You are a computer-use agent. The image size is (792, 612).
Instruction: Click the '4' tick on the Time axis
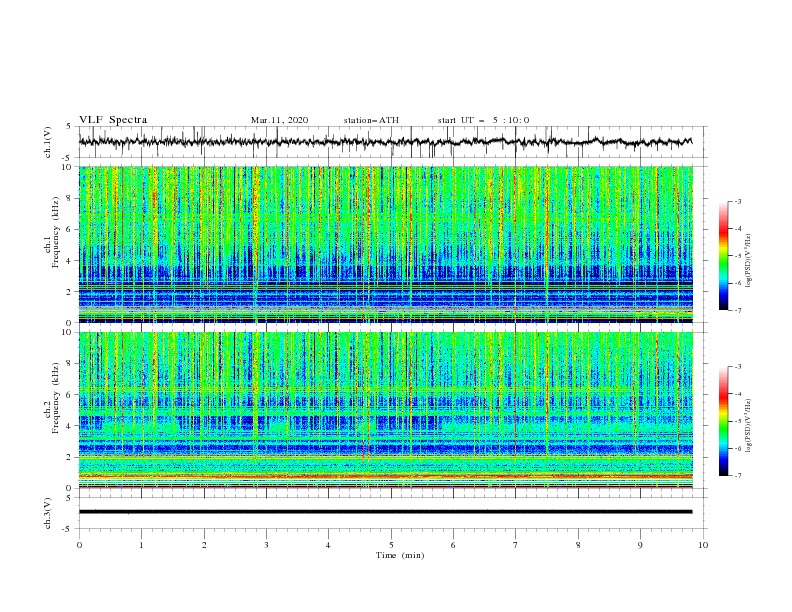[x=328, y=545]
